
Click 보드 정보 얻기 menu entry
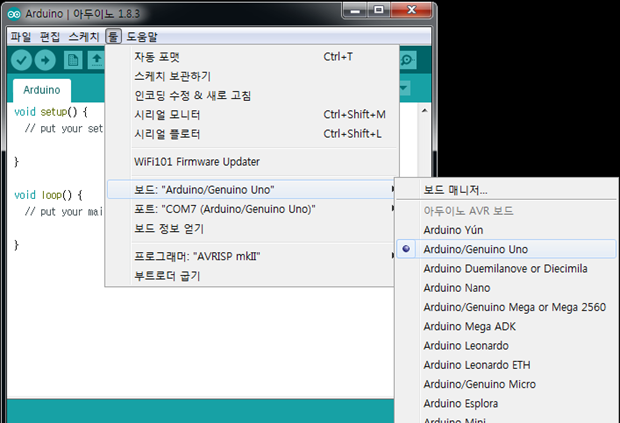tap(252, 228)
